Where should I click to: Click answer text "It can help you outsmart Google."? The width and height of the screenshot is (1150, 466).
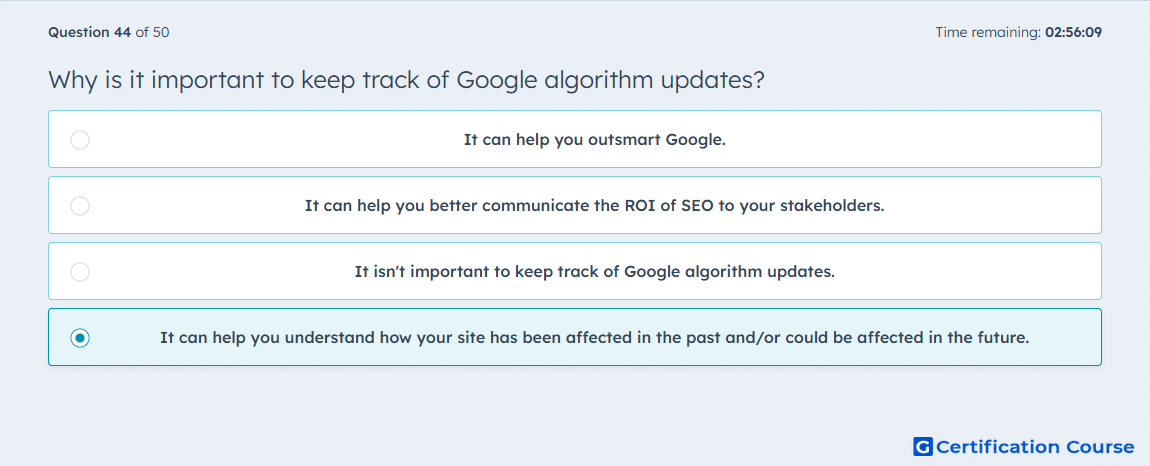(594, 139)
